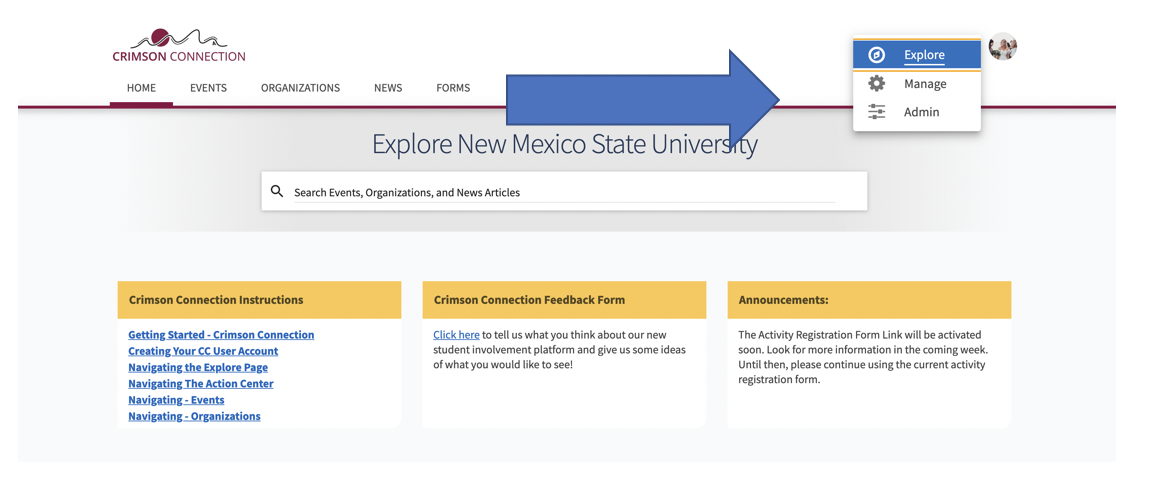Focus the Search Events, Organizations, and News field

564,192
